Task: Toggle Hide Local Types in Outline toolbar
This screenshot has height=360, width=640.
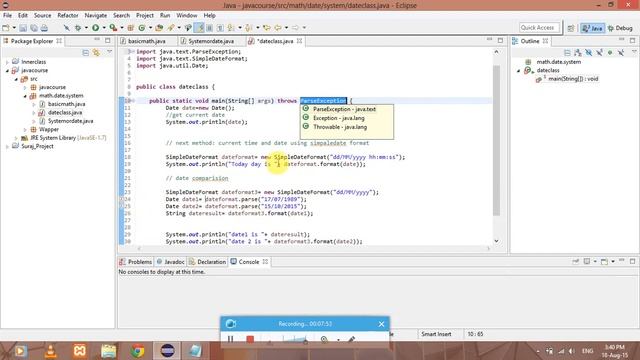Action: [621, 53]
